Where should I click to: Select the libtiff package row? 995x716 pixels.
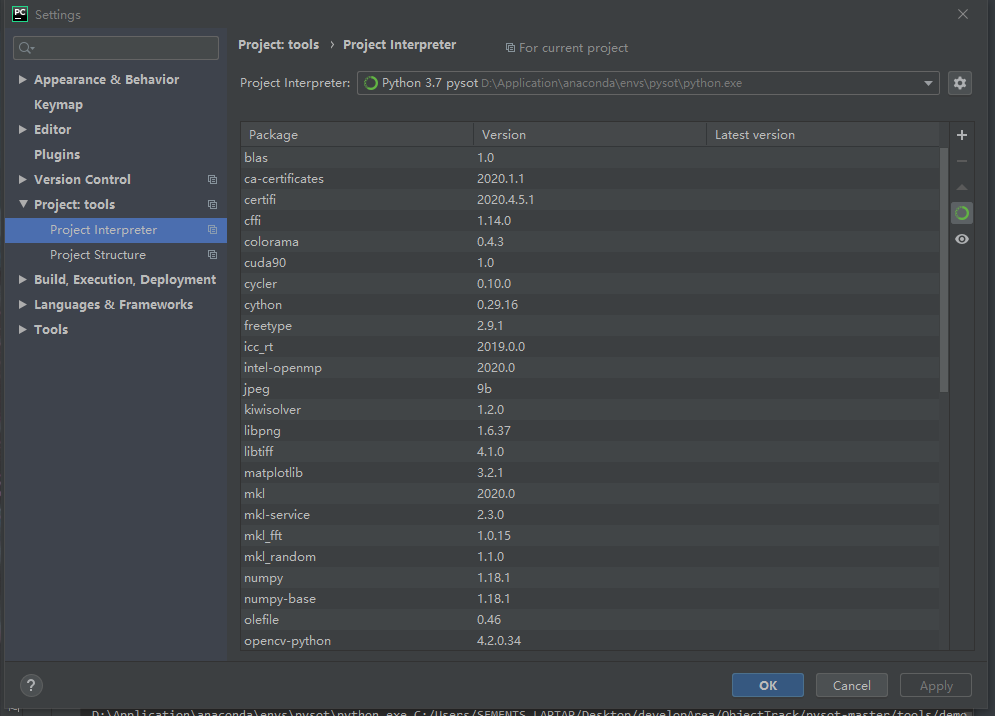coord(590,451)
